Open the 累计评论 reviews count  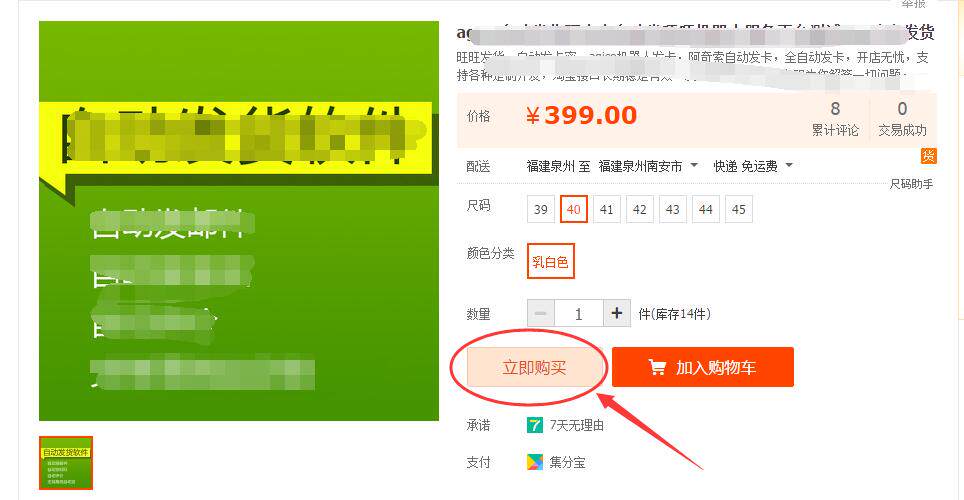pos(835,119)
